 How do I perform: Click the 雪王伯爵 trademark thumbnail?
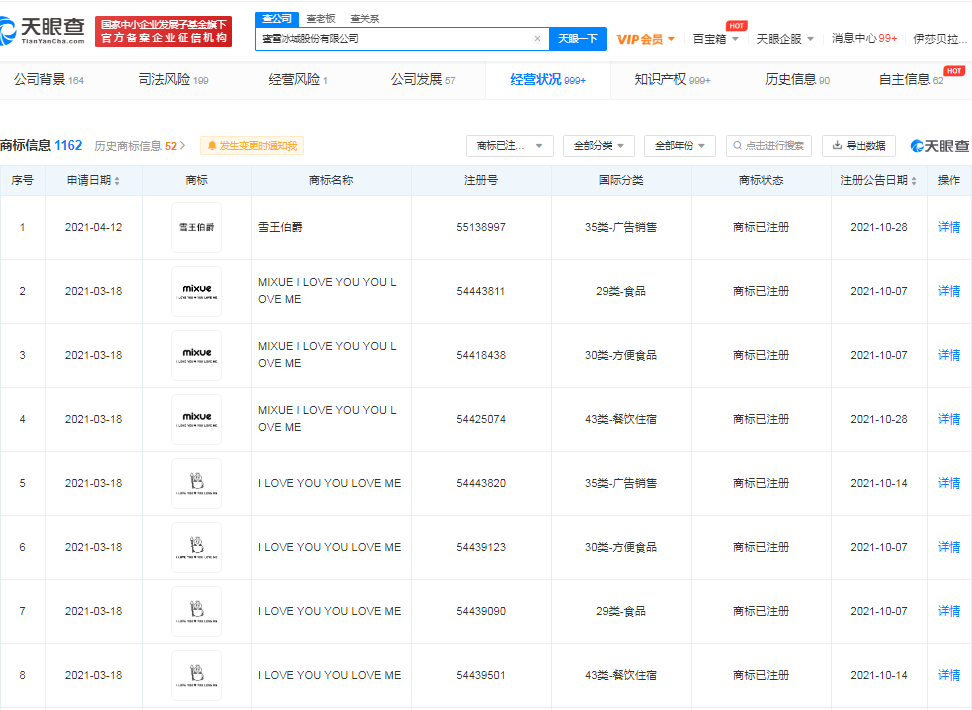coord(196,227)
